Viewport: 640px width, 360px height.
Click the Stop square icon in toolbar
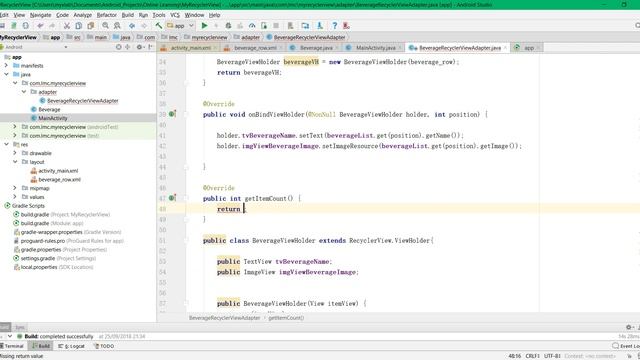[276, 26]
